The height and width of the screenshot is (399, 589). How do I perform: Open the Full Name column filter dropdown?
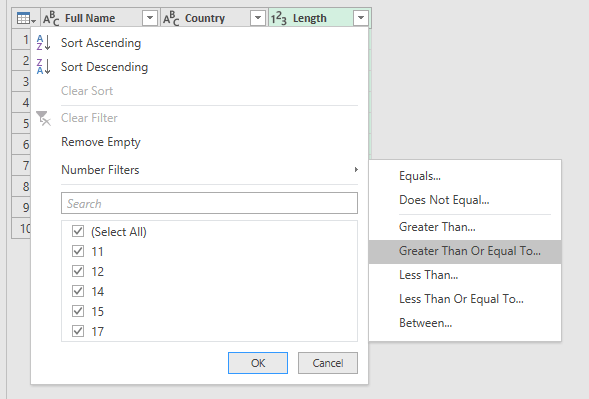(150, 18)
